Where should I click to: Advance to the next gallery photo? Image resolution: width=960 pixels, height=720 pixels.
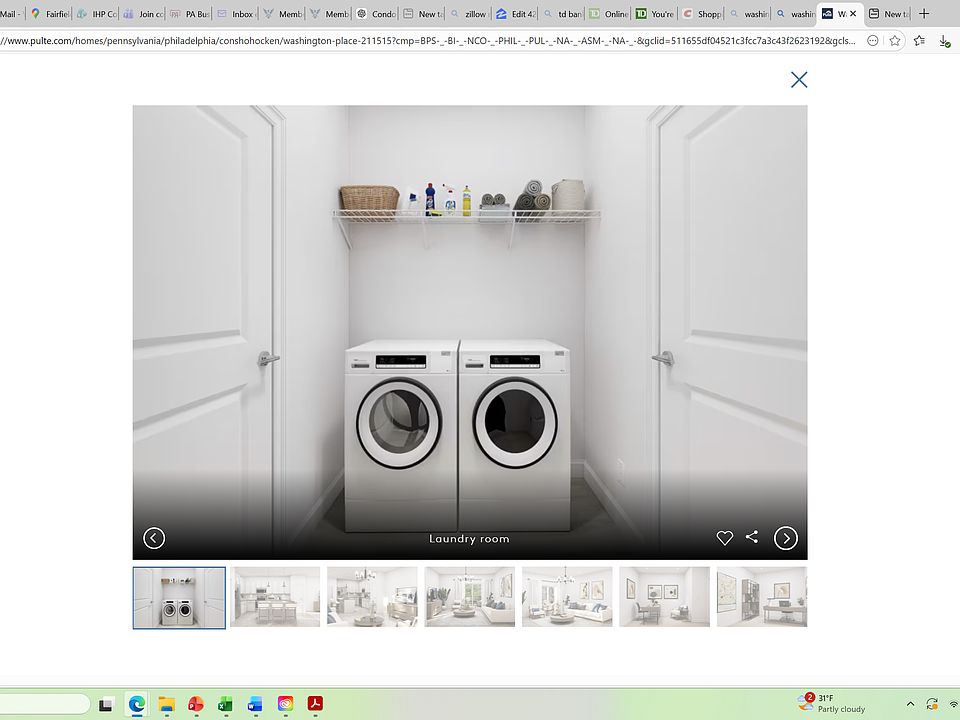[786, 538]
